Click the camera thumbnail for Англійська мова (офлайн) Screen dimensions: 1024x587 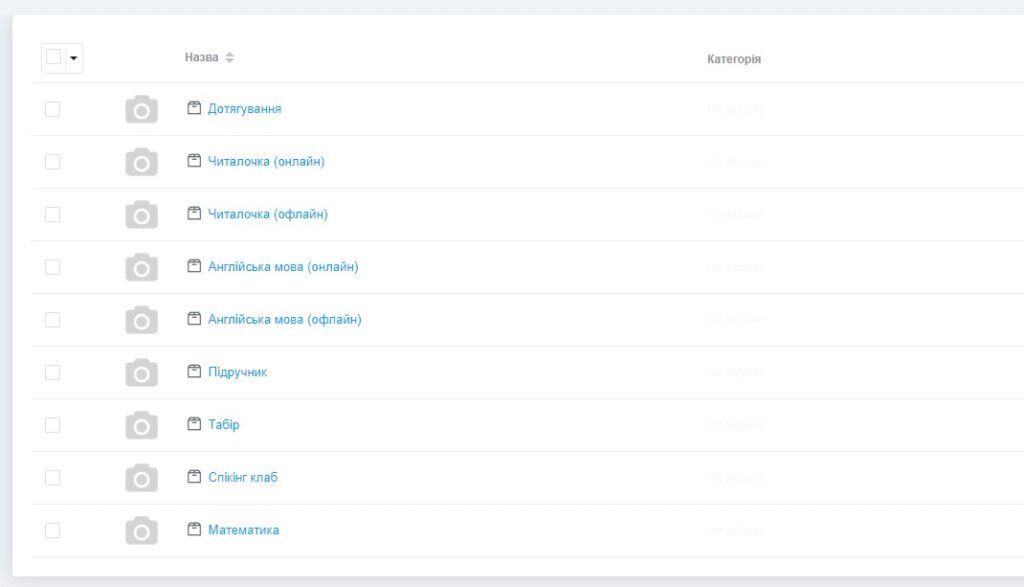tap(141, 319)
